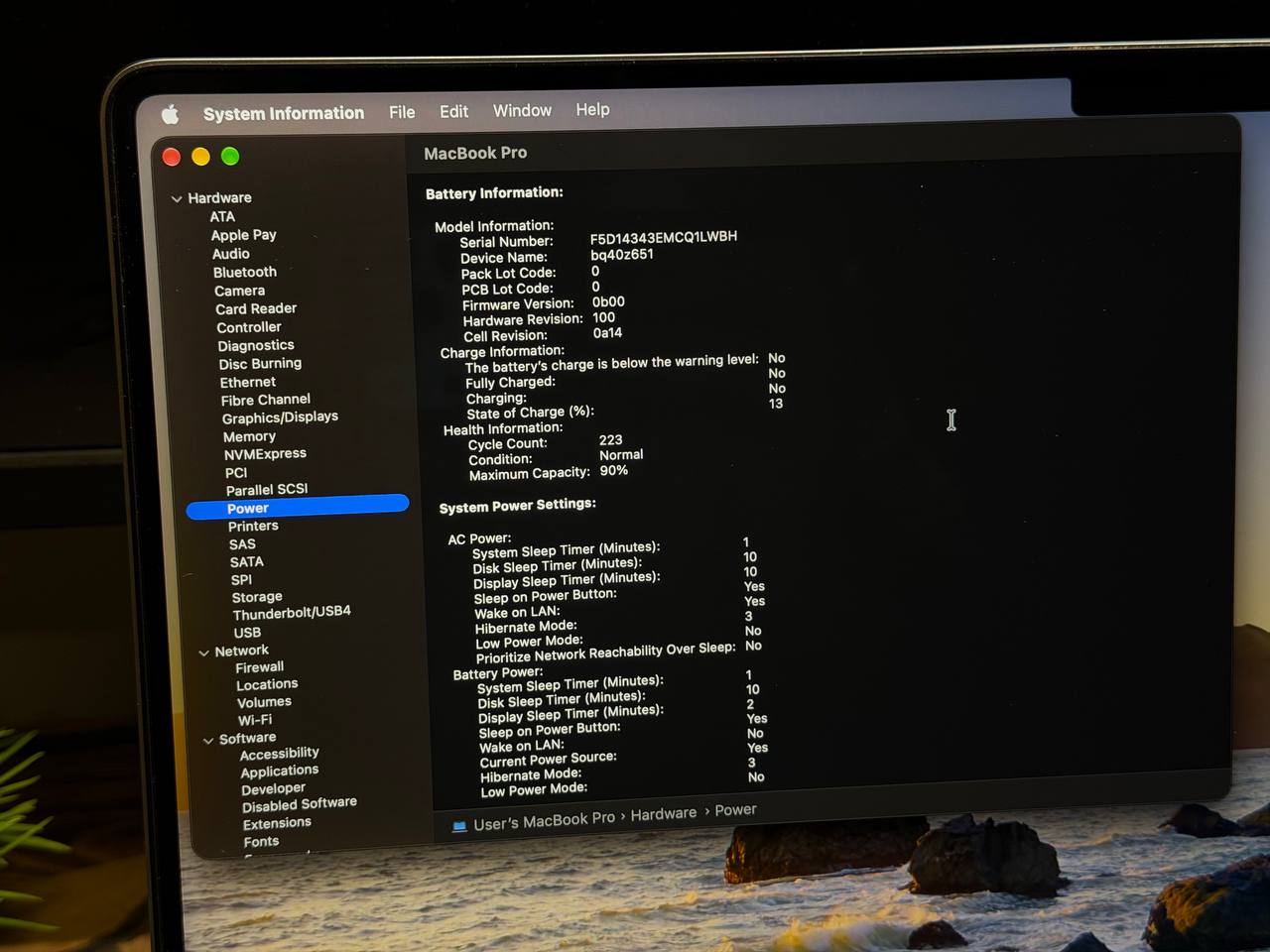This screenshot has height=952, width=1270.
Task: Select Thunderbolt/USB4 in sidebar
Action: 292,613
